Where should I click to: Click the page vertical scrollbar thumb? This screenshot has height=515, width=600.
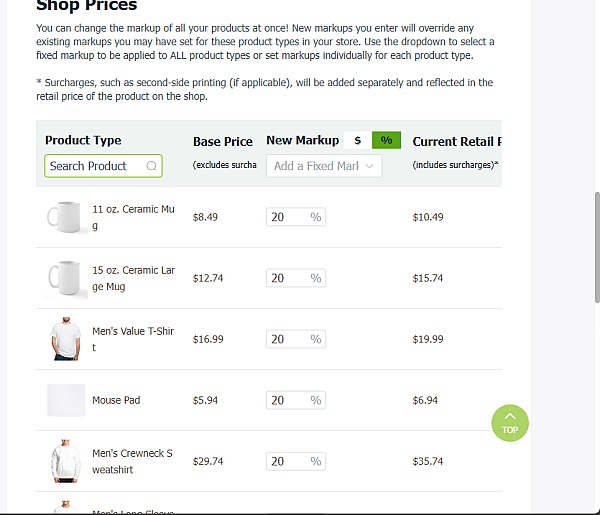coord(597,248)
